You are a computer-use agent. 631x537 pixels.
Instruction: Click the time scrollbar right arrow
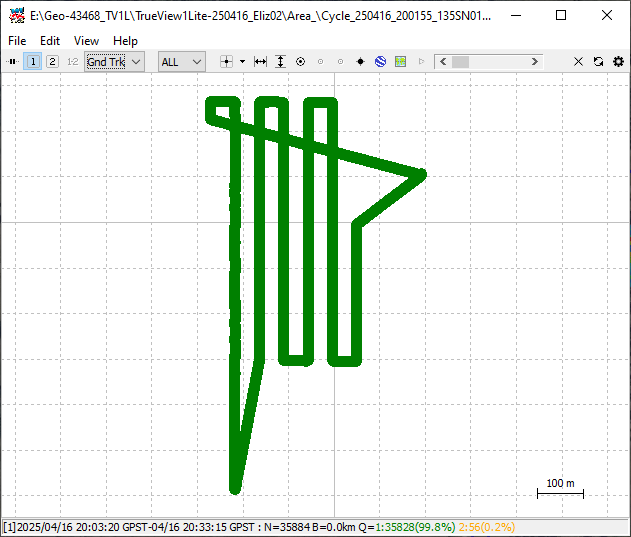(x=534, y=62)
